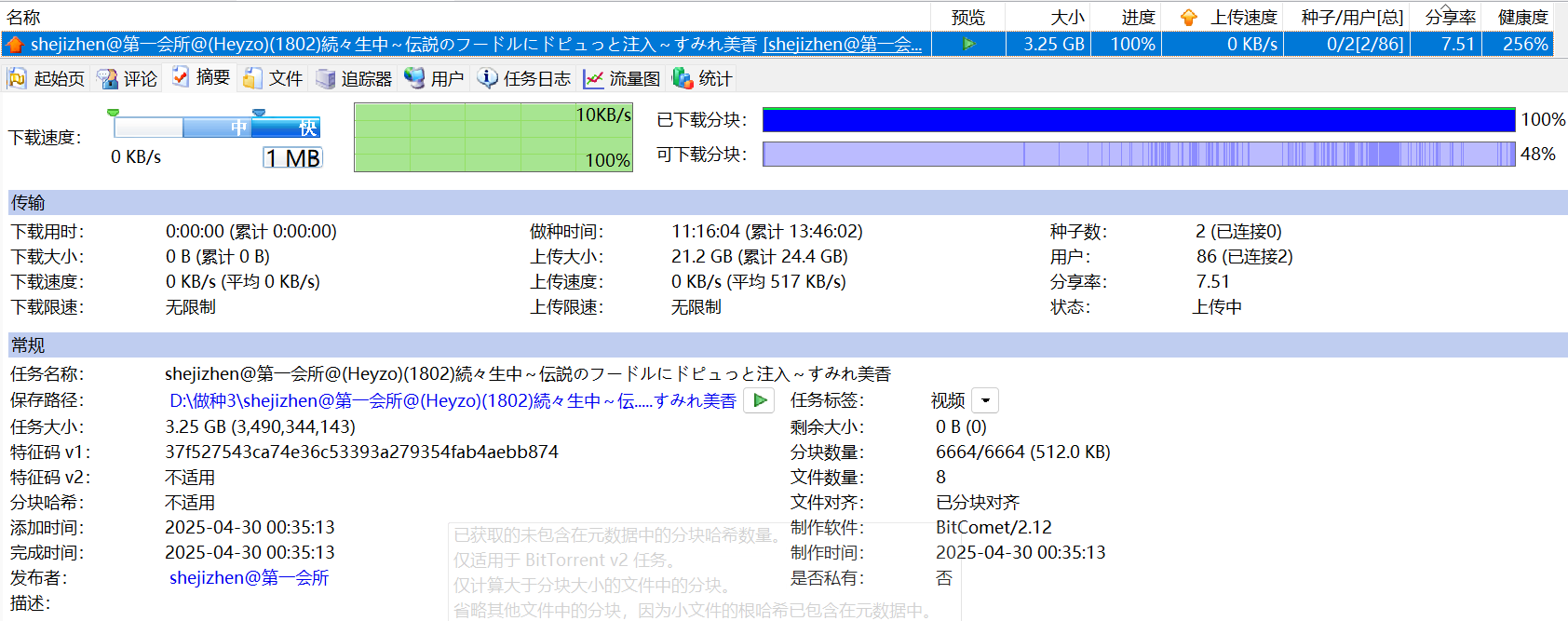Image resolution: width=1568 pixels, height=621 pixels.
Task: Click the green speed graph panel
Action: (493, 137)
